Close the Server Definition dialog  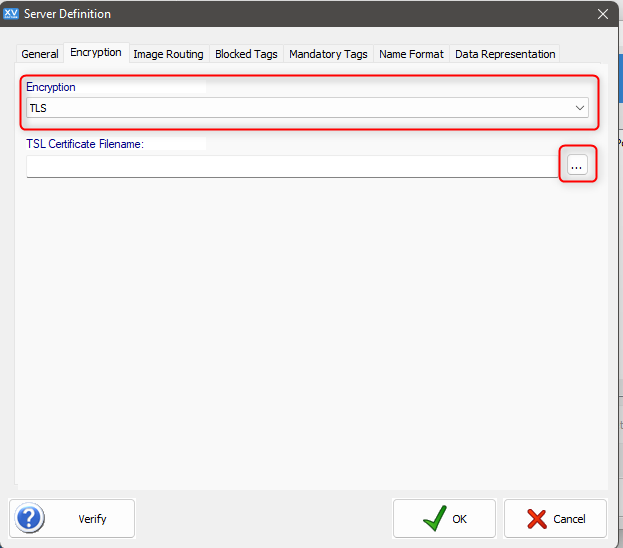603,14
